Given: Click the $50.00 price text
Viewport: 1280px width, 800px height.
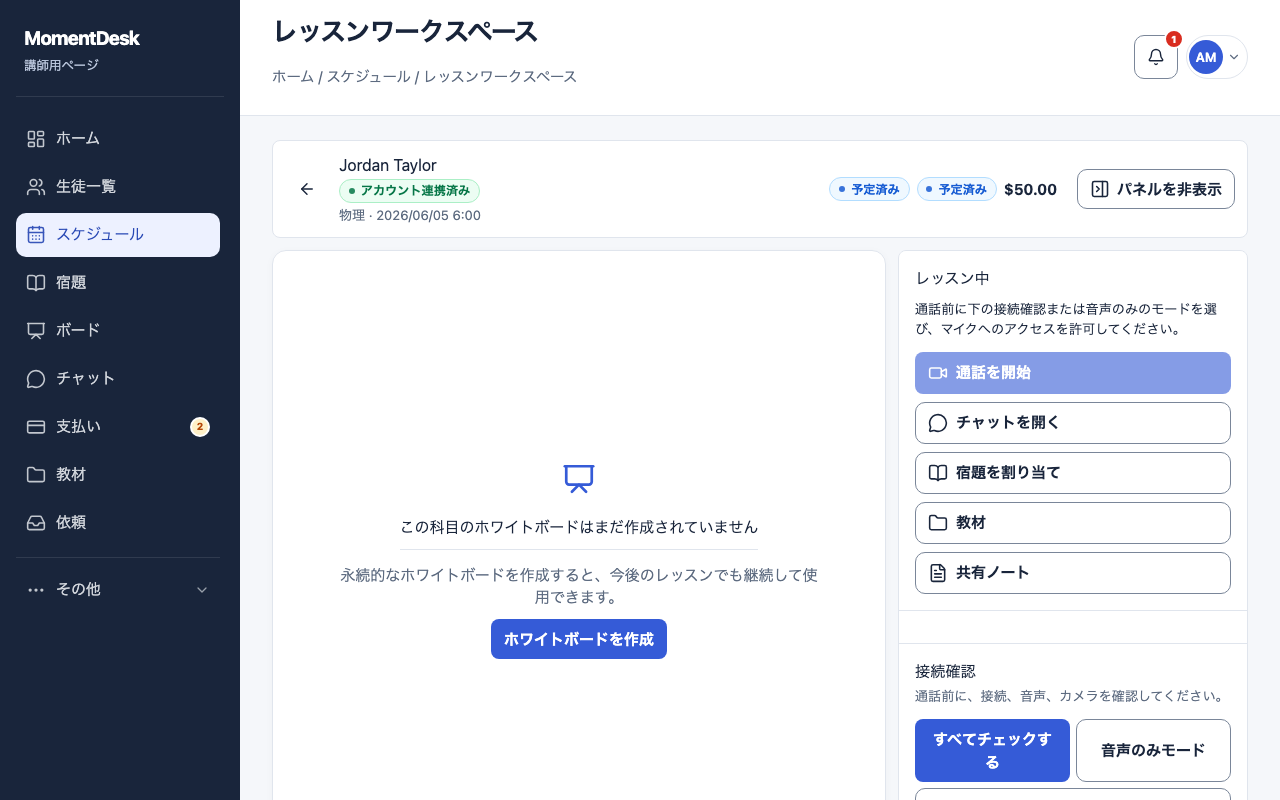Looking at the screenshot, I should pyautogui.click(x=1030, y=189).
